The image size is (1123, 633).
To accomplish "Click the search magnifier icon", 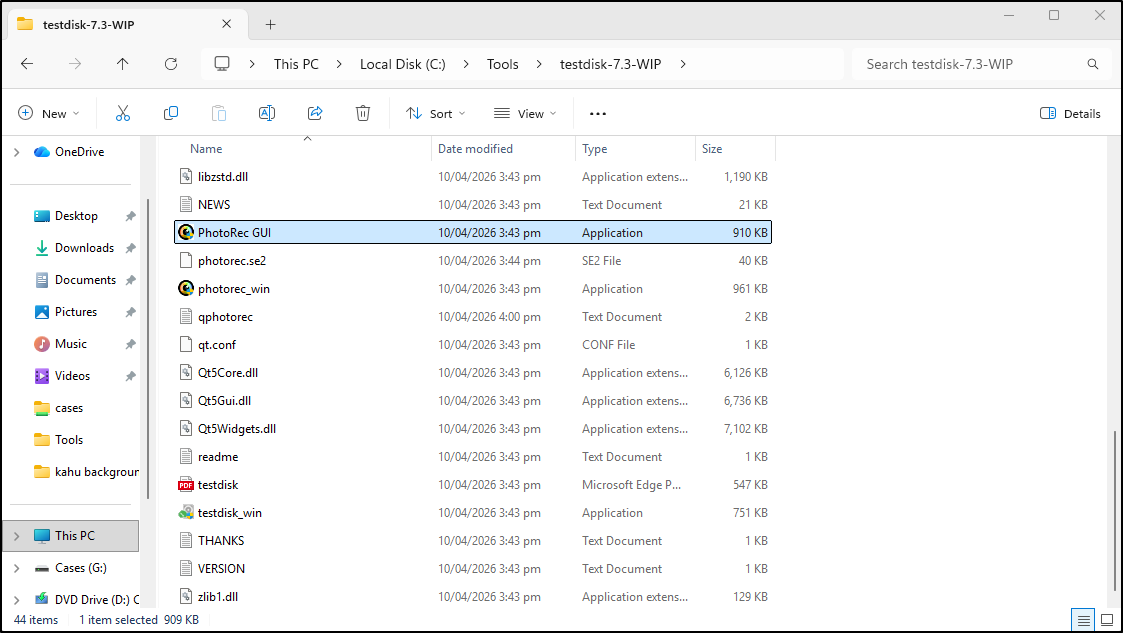I will point(1093,64).
